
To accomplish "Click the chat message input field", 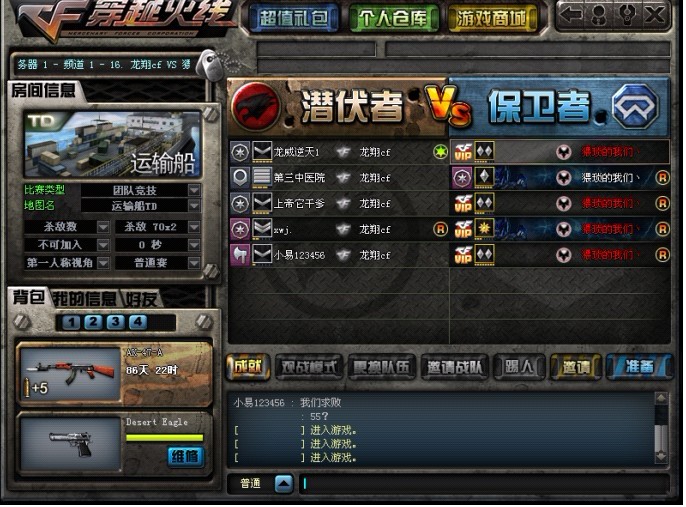I will click(484, 484).
